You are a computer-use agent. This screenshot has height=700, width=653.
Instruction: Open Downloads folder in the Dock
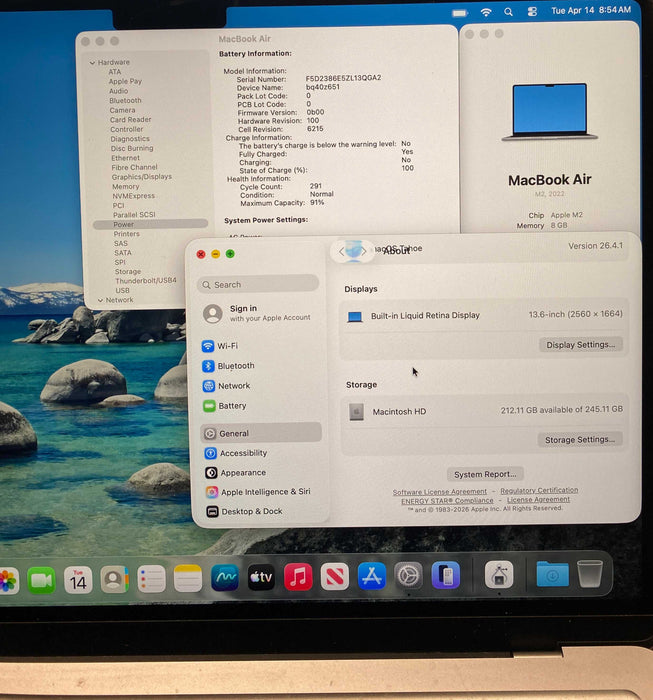point(553,574)
